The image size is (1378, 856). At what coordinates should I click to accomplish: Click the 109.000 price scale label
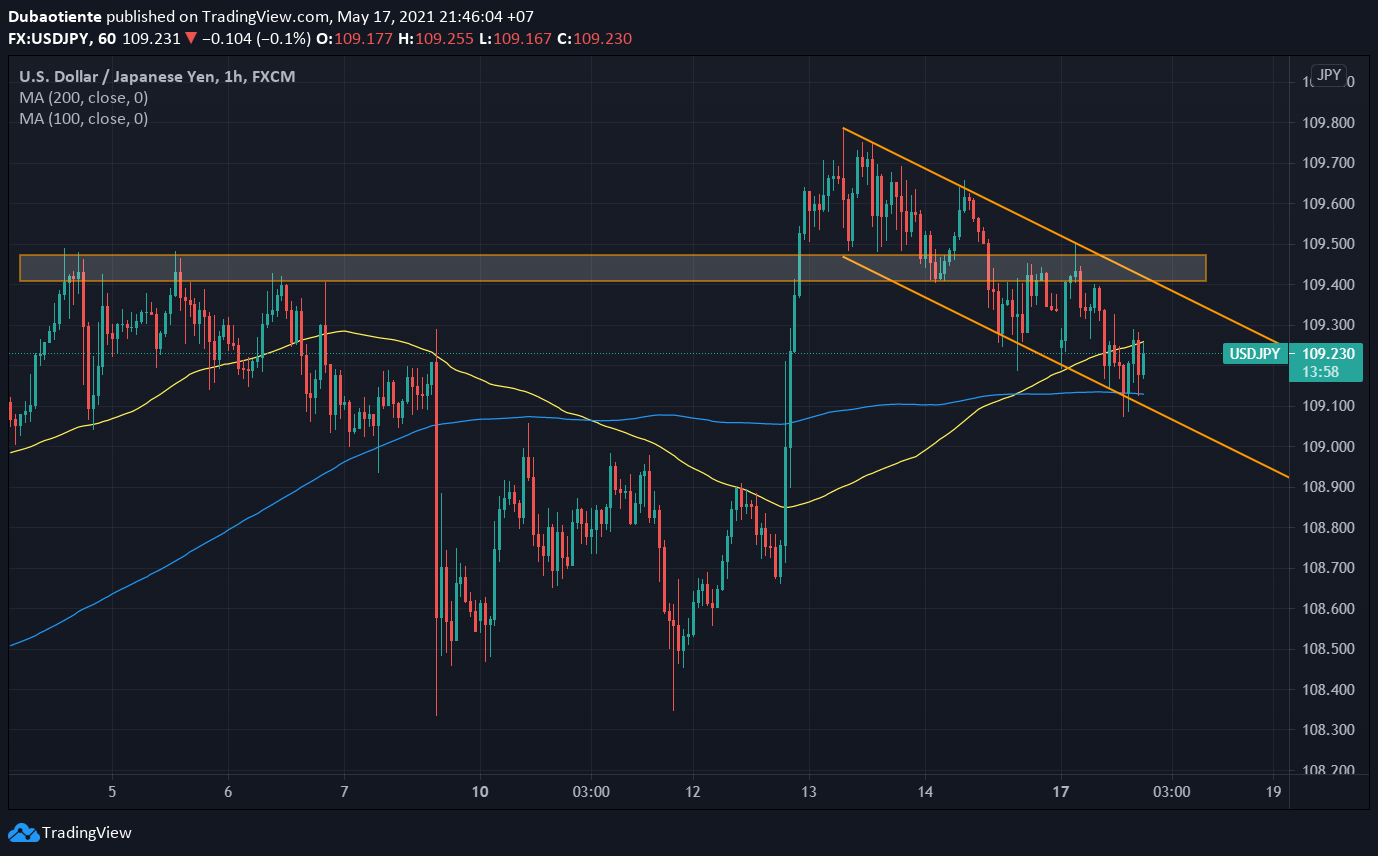pyautogui.click(x=1327, y=447)
